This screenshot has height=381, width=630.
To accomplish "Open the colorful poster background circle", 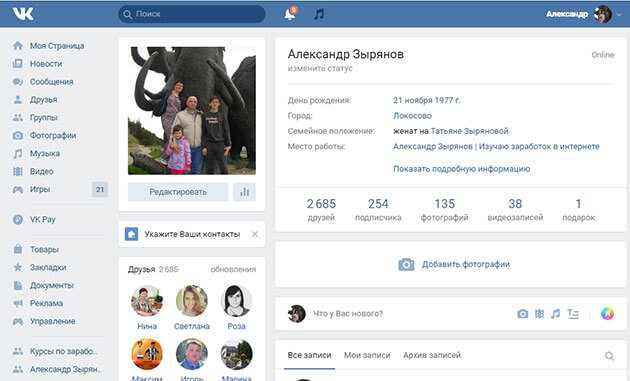I will 607,313.
